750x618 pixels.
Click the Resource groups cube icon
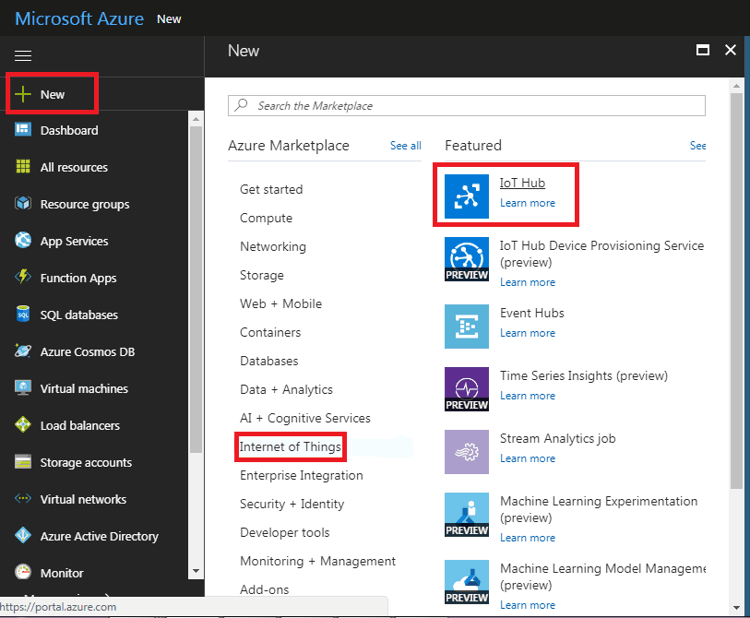(23, 203)
